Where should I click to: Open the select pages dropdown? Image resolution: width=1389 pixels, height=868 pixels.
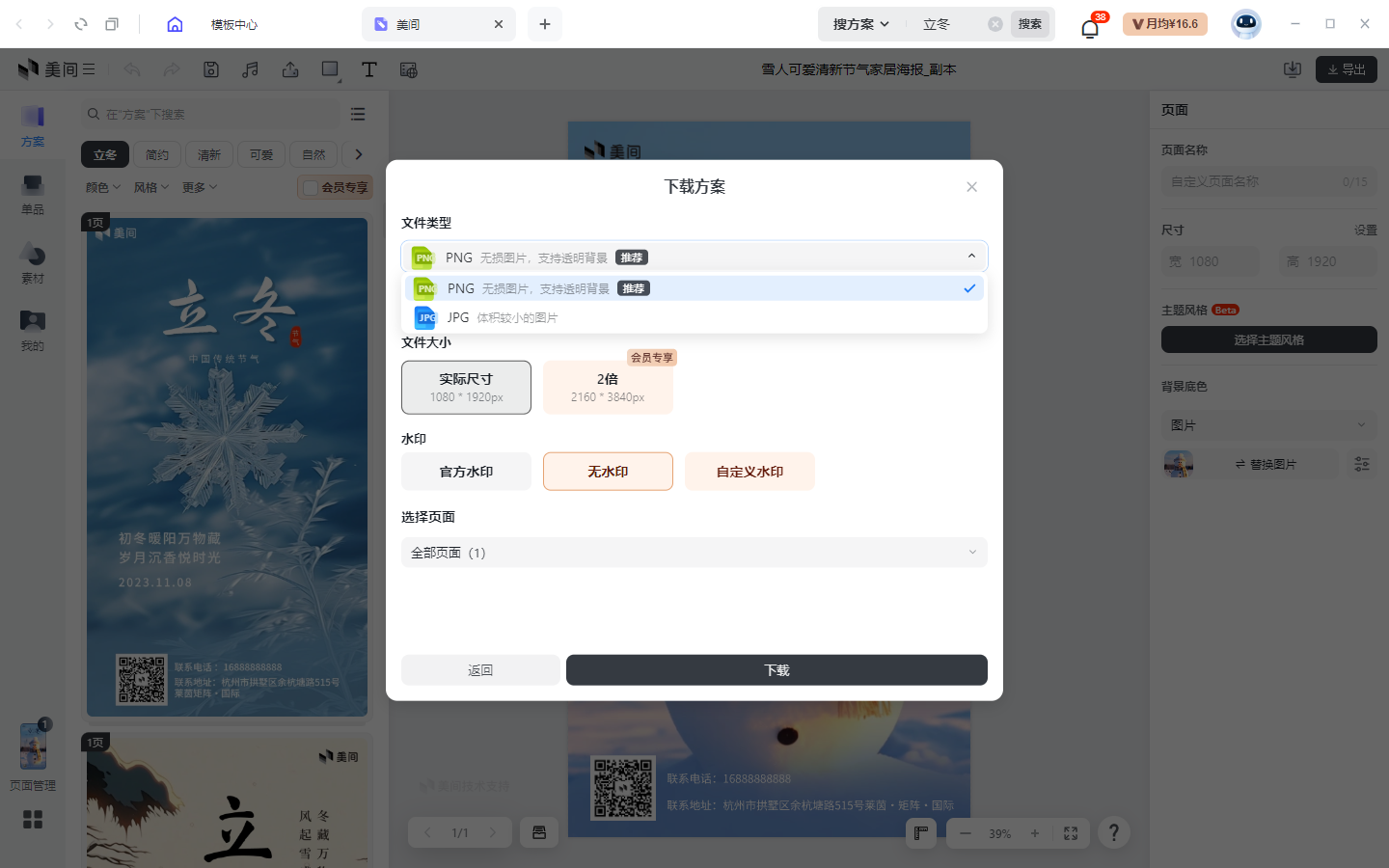click(x=694, y=553)
